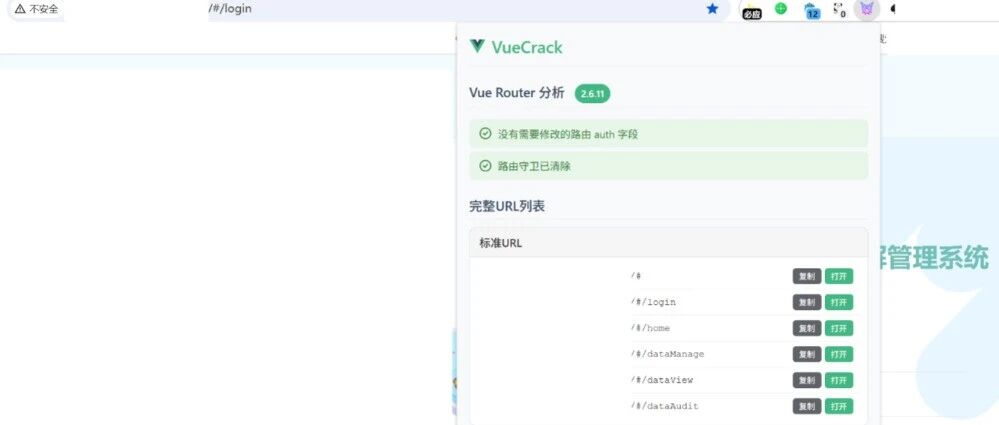Copy the /#/home URL
Viewport: 999px width, 425px height.
click(x=807, y=328)
